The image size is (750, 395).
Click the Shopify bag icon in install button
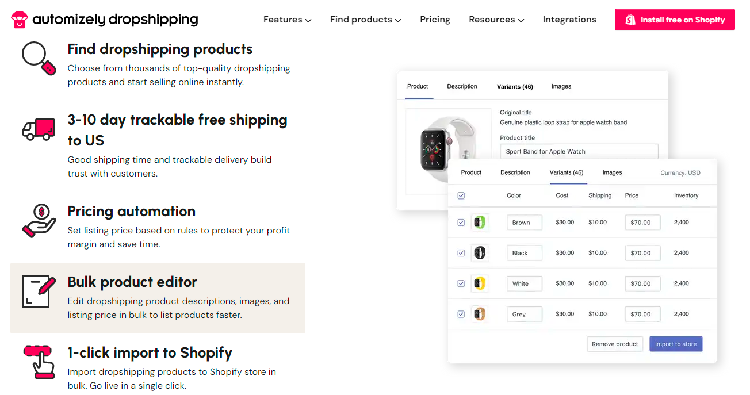(x=630, y=20)
